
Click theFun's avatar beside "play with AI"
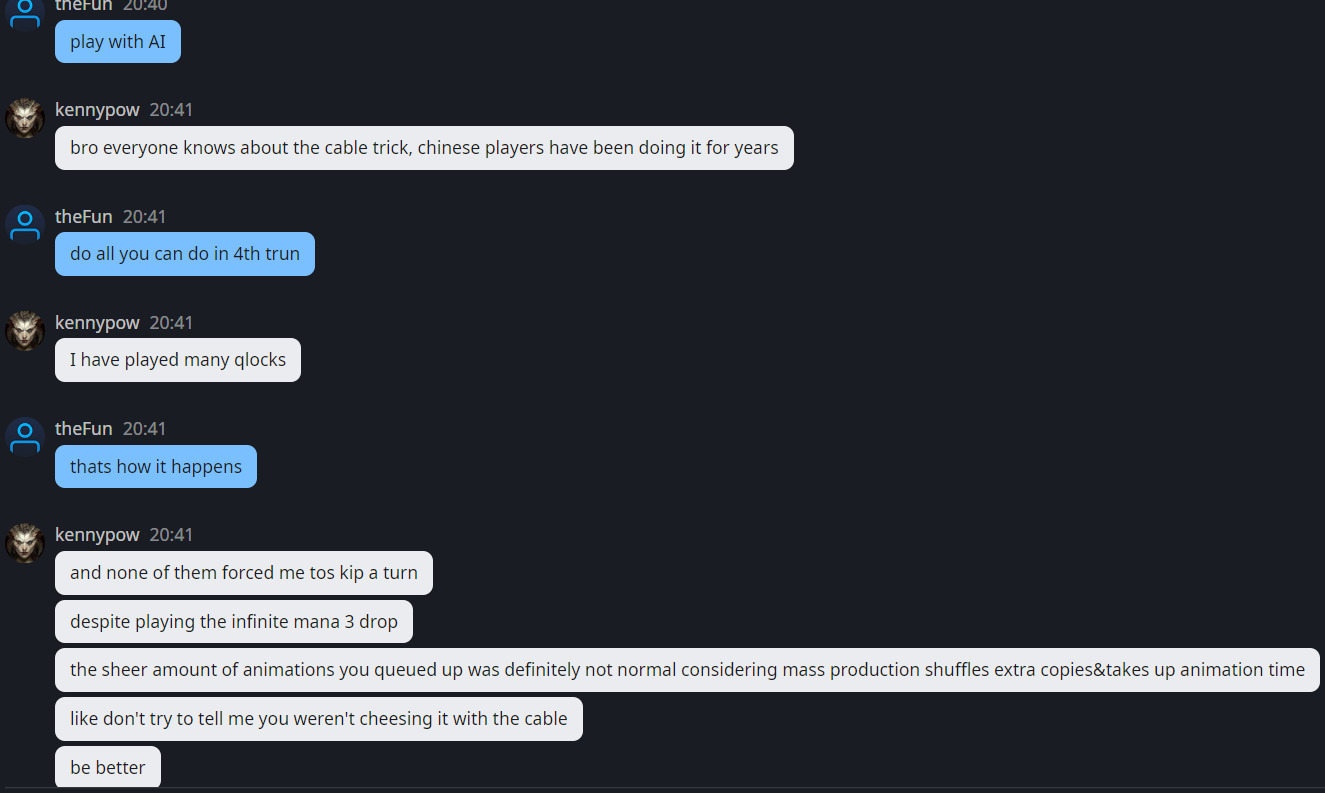(25, 12)
